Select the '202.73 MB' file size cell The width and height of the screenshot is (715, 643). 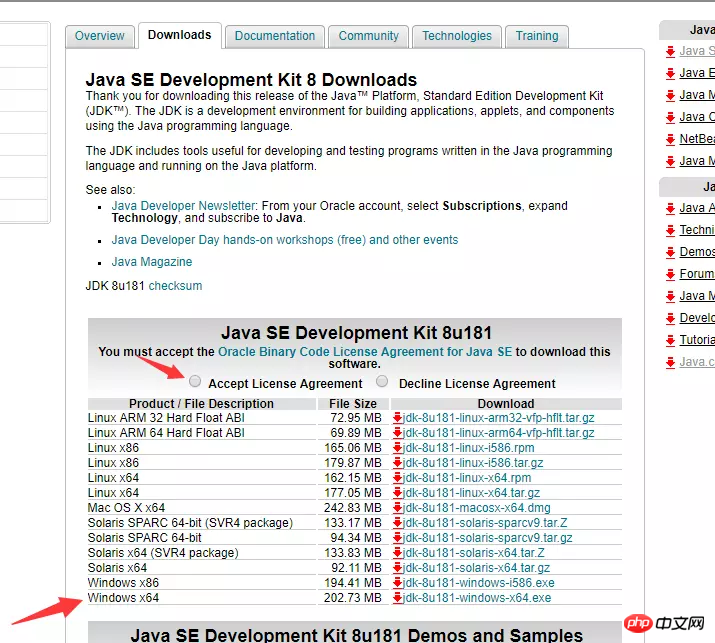353,598
